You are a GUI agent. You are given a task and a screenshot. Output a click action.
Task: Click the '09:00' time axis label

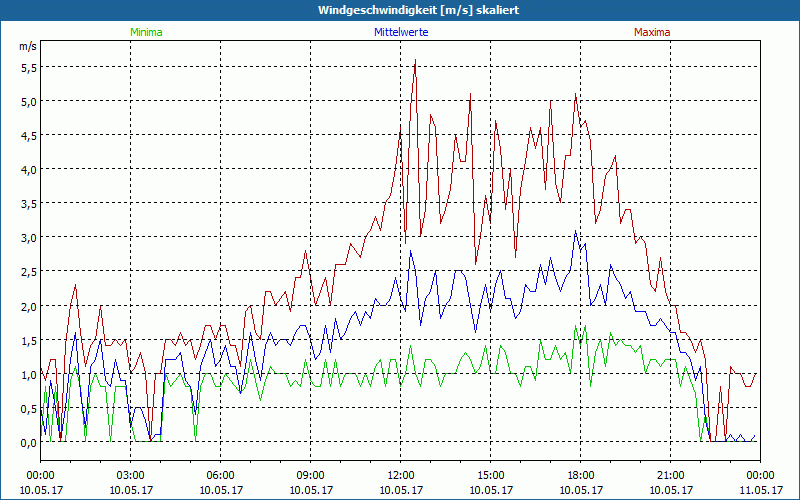click(311, 476)
